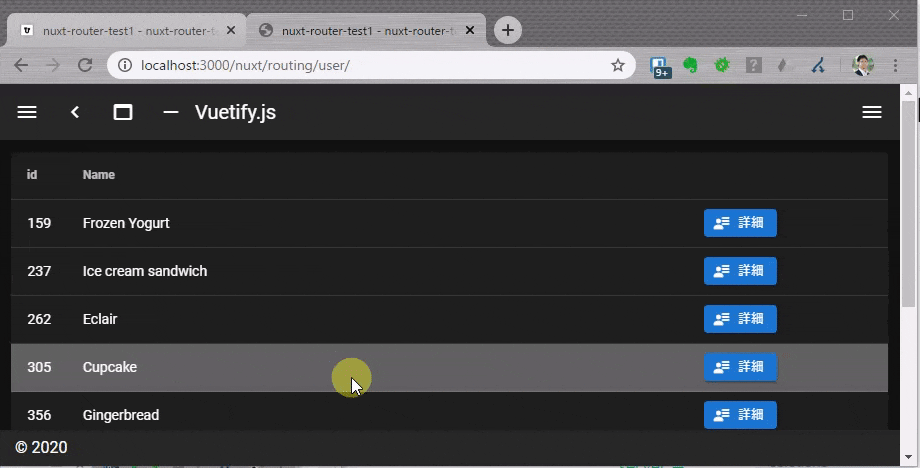Open the Chrome profile avatar
The height and width of the screenshot is (468, 920).
tap(863, 65)
